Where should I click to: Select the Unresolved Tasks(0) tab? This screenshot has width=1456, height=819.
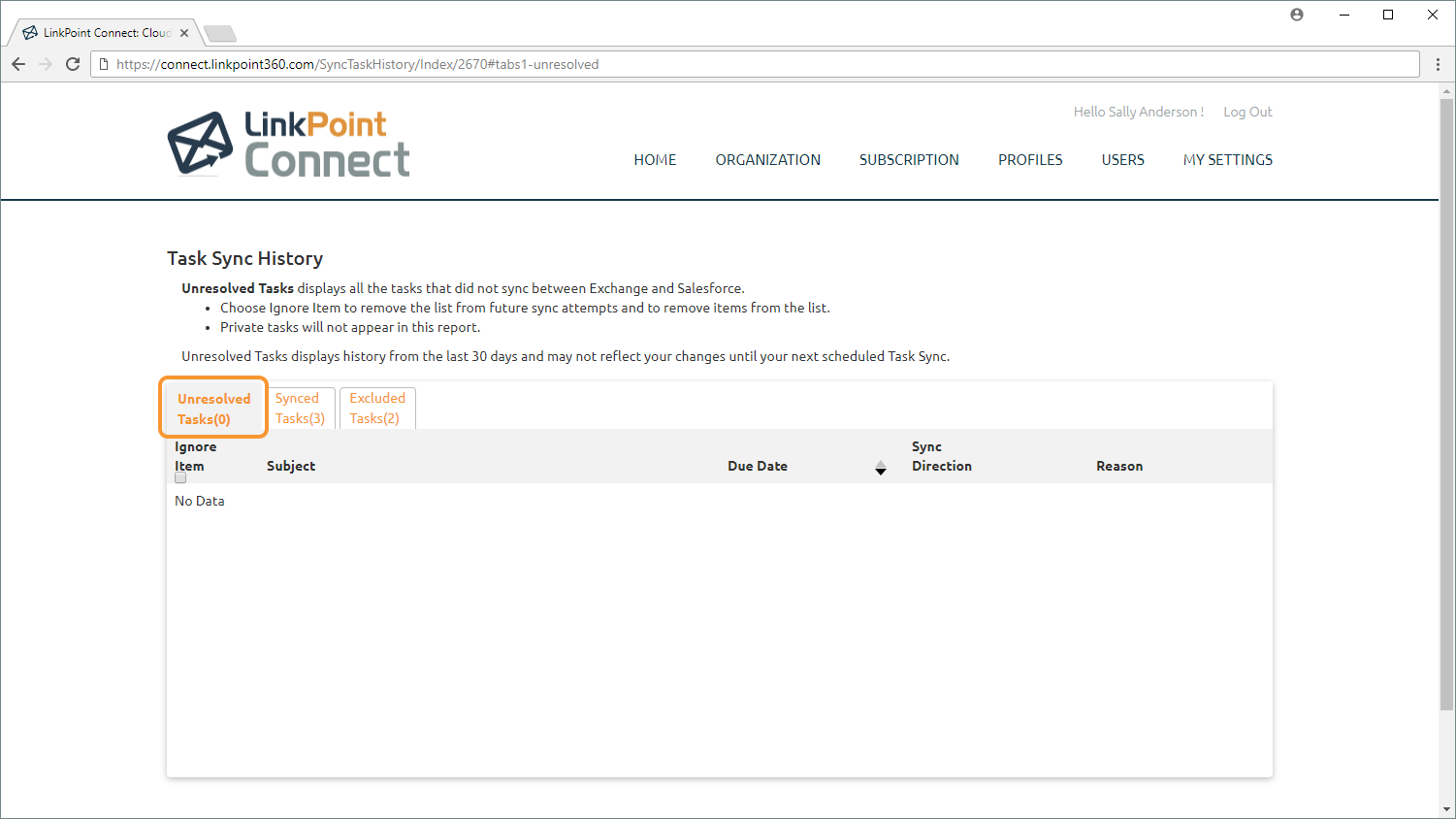(213, 409)
